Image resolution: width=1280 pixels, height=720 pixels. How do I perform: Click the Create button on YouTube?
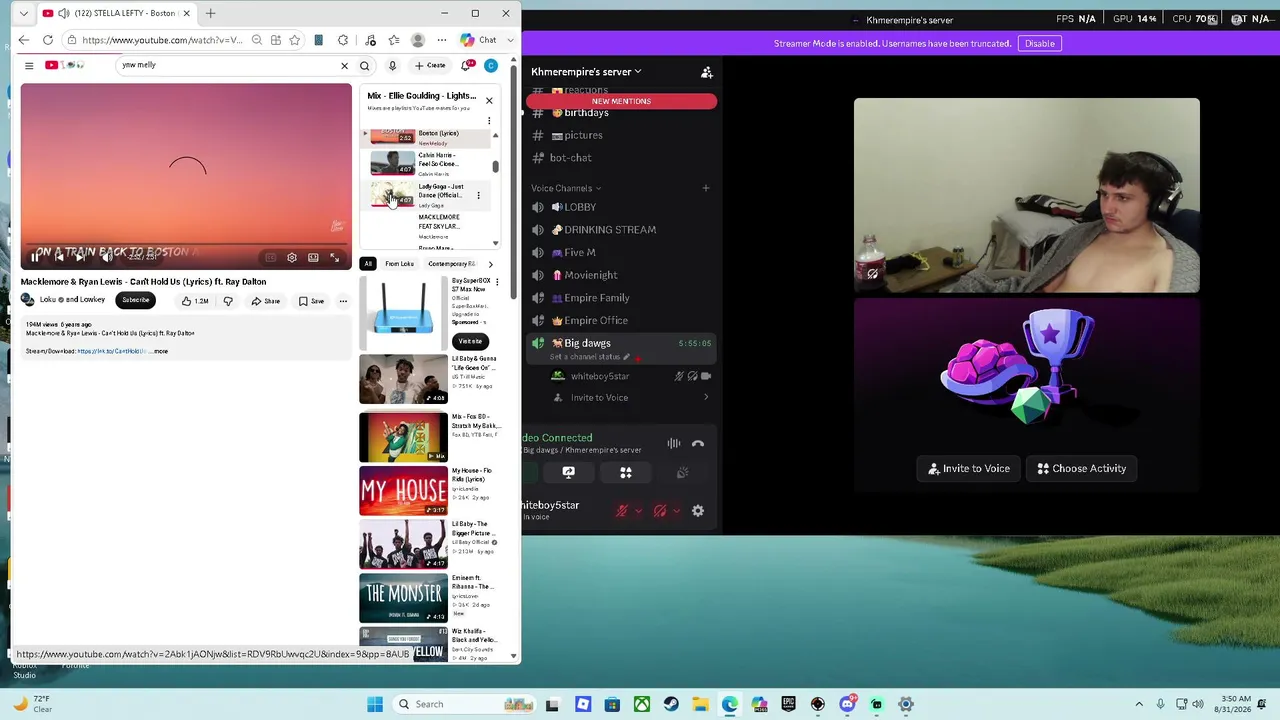(430, 66)
